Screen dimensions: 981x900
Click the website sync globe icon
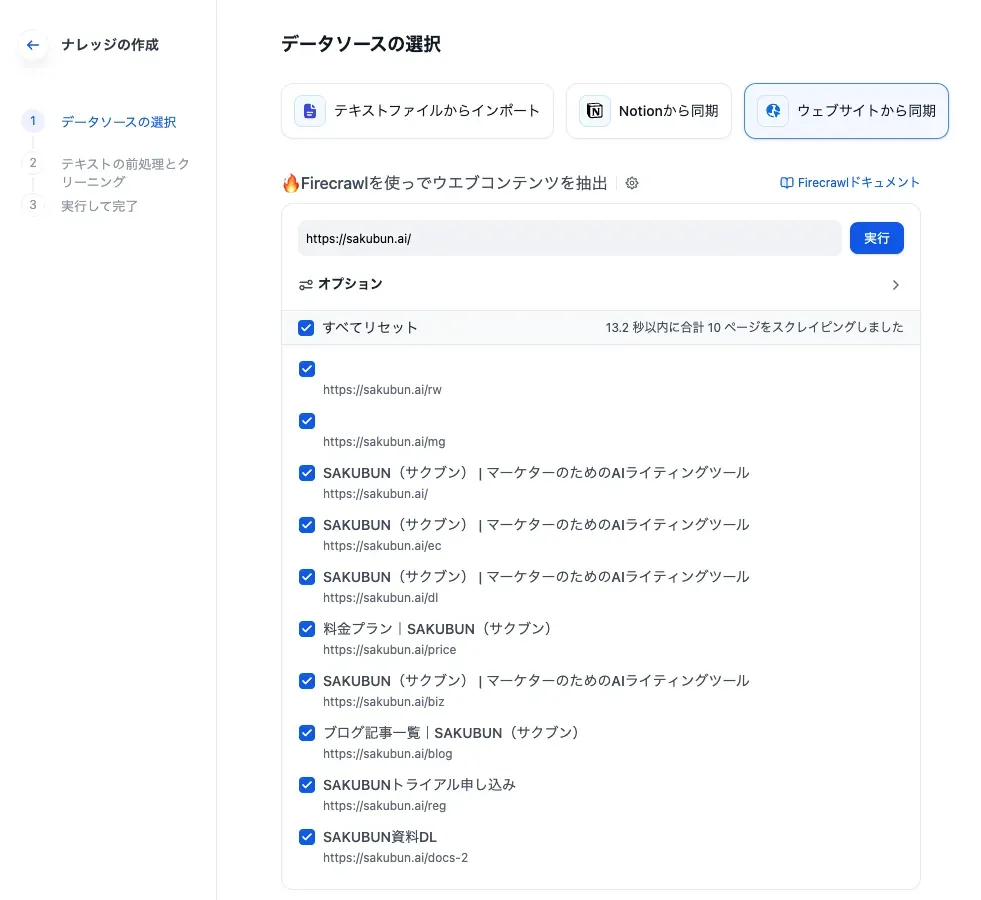773,111
